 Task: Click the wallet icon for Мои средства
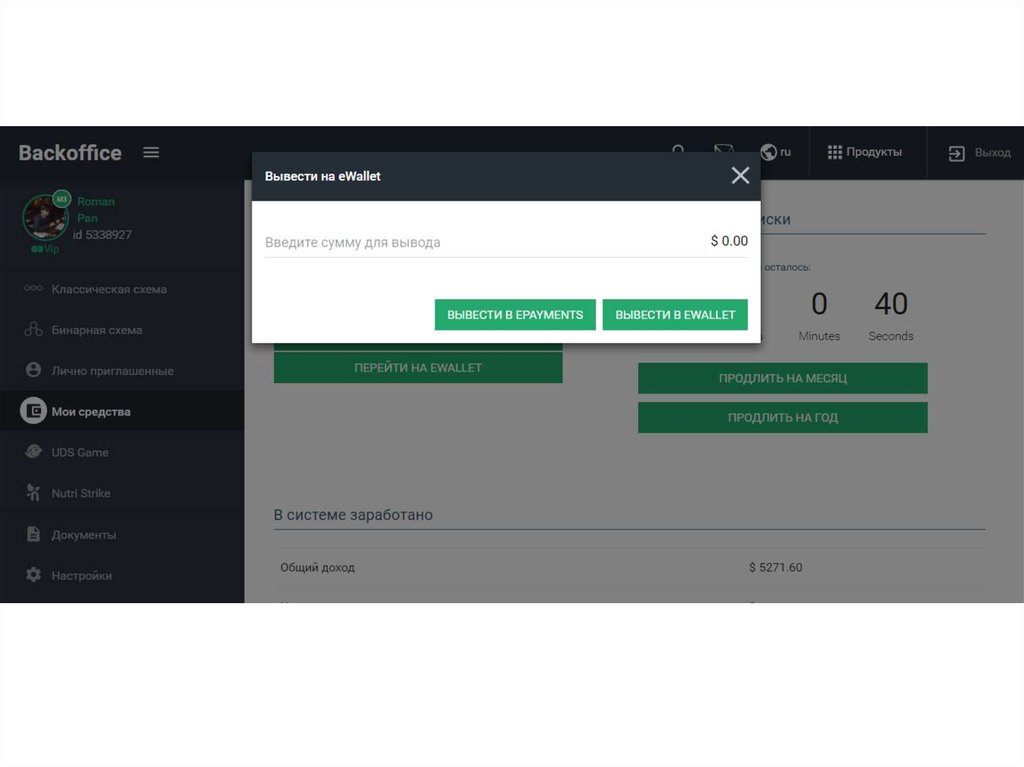tap(34, 411)
